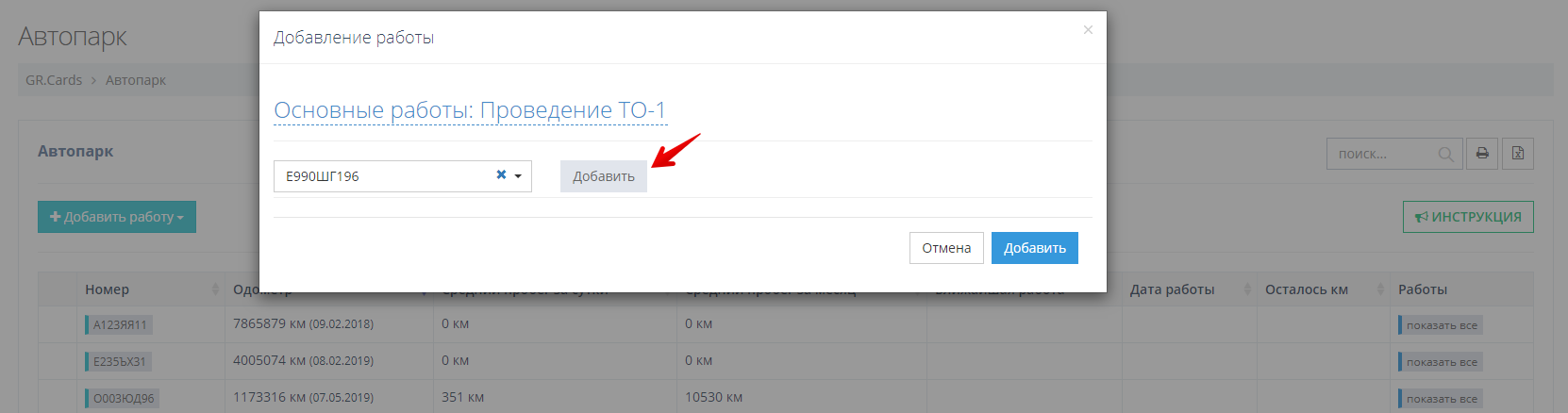Click the gray 'Добавить' button beside vehicle field

pyautogui.click(x=603, y=176)
